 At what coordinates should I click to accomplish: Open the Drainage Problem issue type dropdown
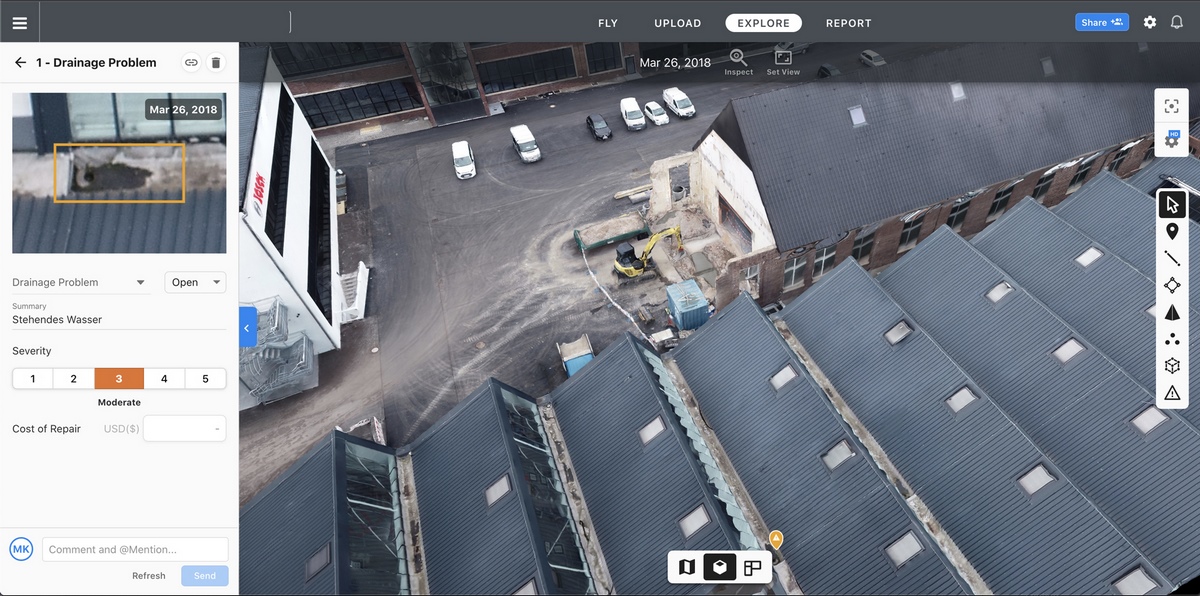pyautogui.click(x=80, y=282)
